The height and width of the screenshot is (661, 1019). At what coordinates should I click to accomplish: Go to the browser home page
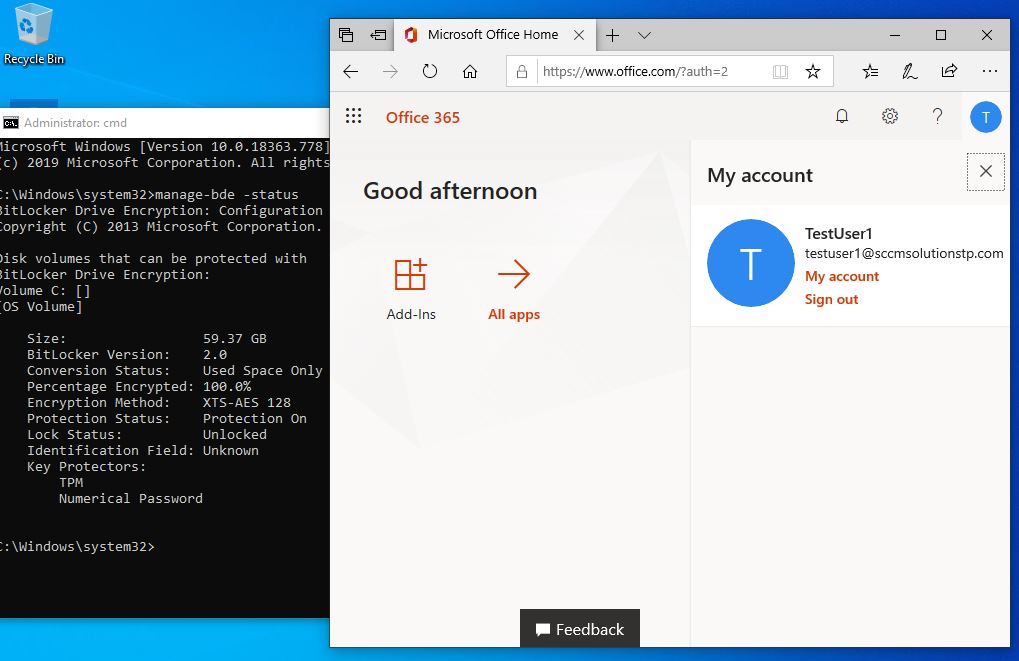click(x=470, y=72)
